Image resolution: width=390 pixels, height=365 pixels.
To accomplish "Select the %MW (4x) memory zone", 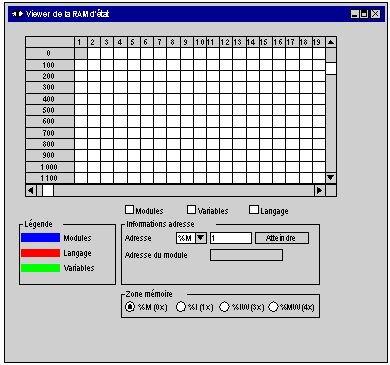I will pyautogui.click(x=273, y=307).
